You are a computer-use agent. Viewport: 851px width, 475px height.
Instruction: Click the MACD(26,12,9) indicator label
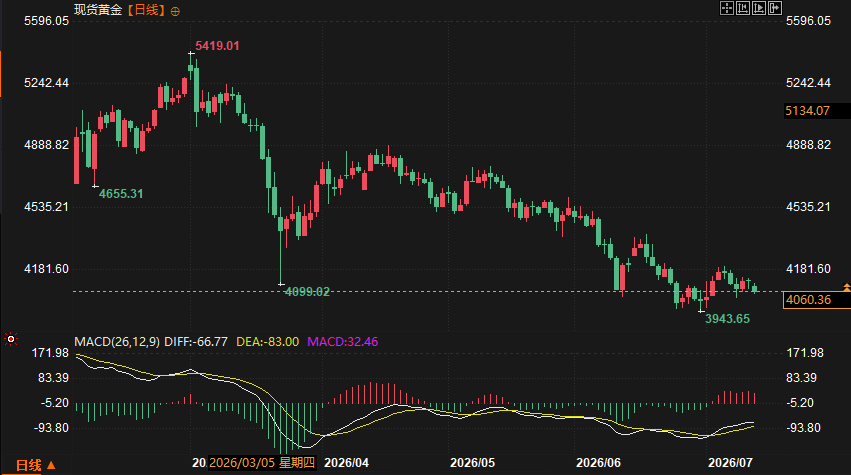(x=117, y=342)
